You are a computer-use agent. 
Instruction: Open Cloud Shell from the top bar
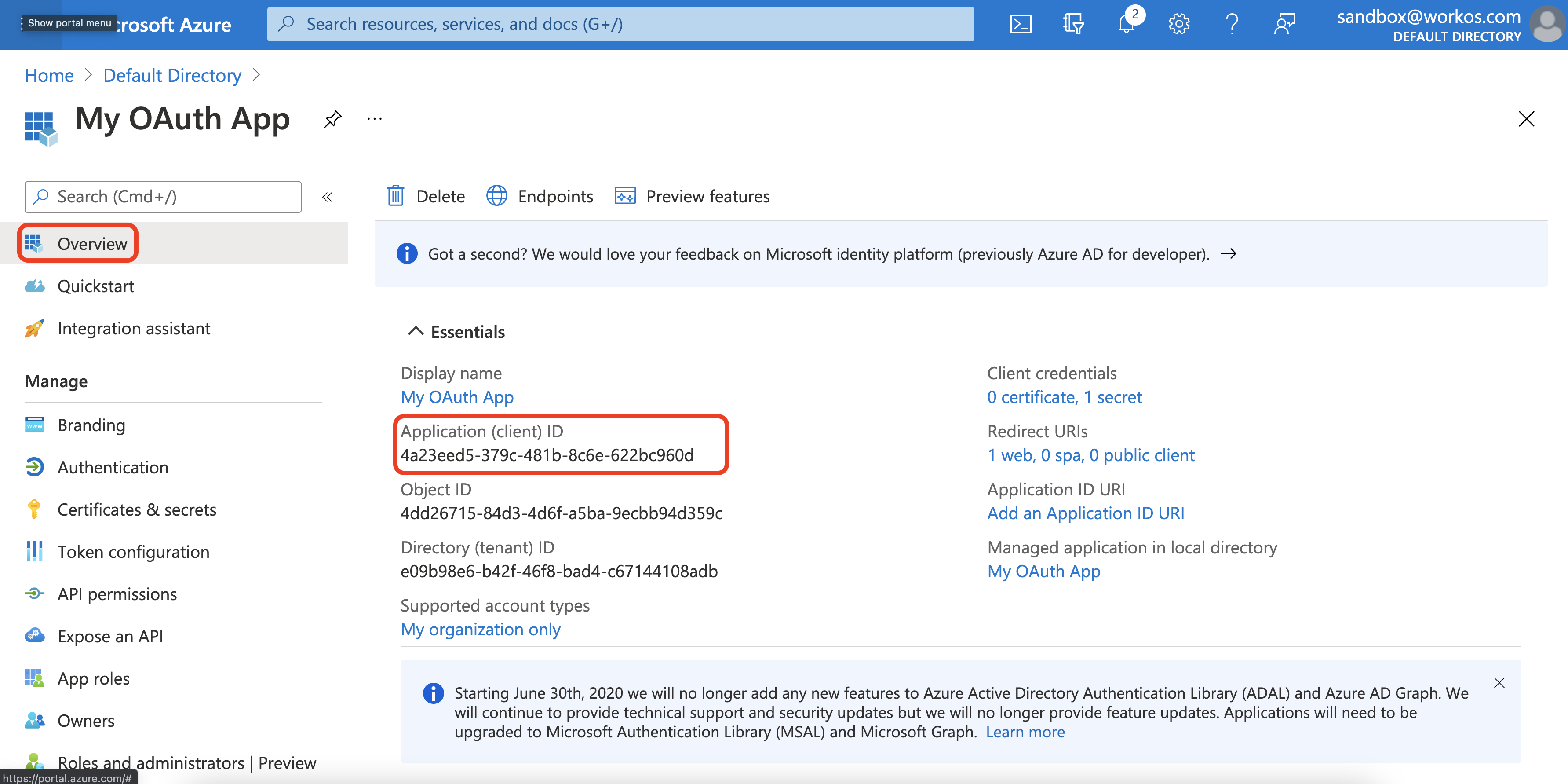(1020, 24)
